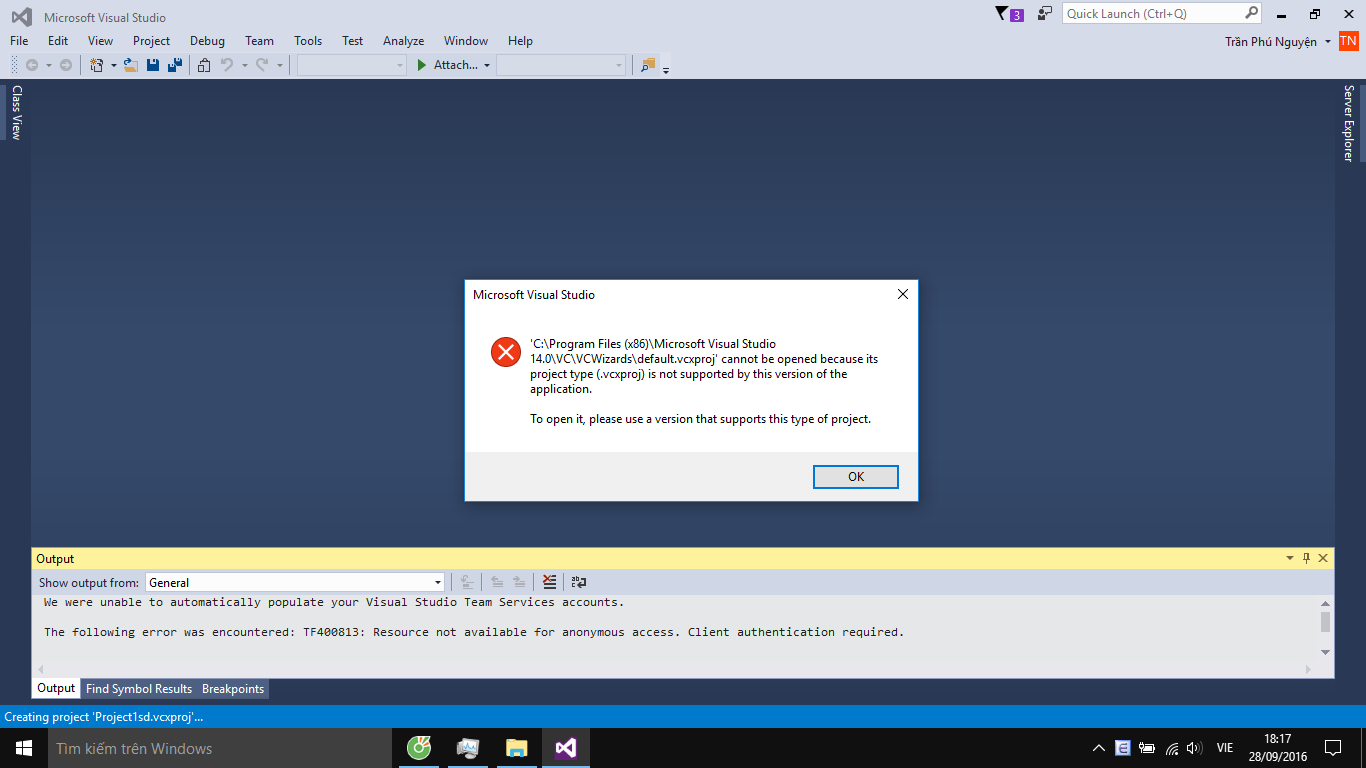Click the notifications flag icon
The width and height of the screenshot is (1366, 768).
pos(1002,14)
